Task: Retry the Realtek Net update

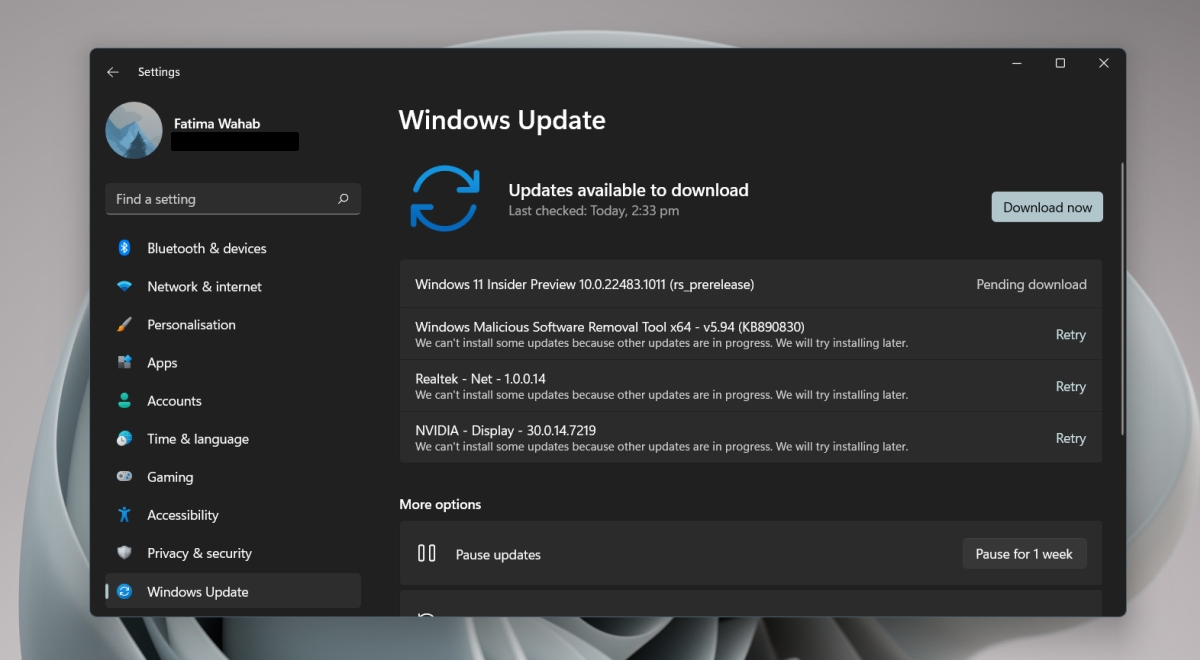Action: coord(1070,386)
